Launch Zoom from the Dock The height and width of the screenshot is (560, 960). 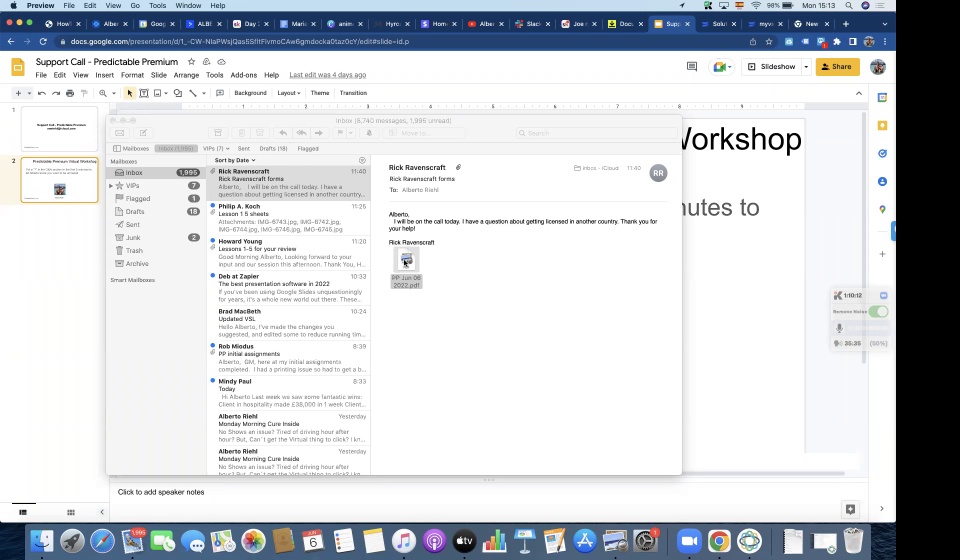click(689, 541)
